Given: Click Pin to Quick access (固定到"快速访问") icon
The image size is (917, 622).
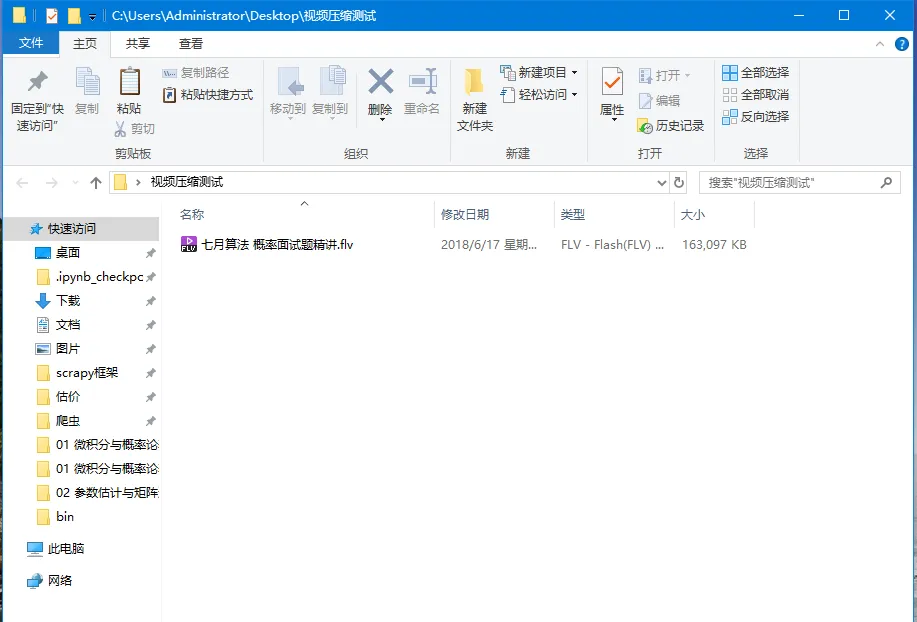Looking at the screenshot, I should point(37,82).
